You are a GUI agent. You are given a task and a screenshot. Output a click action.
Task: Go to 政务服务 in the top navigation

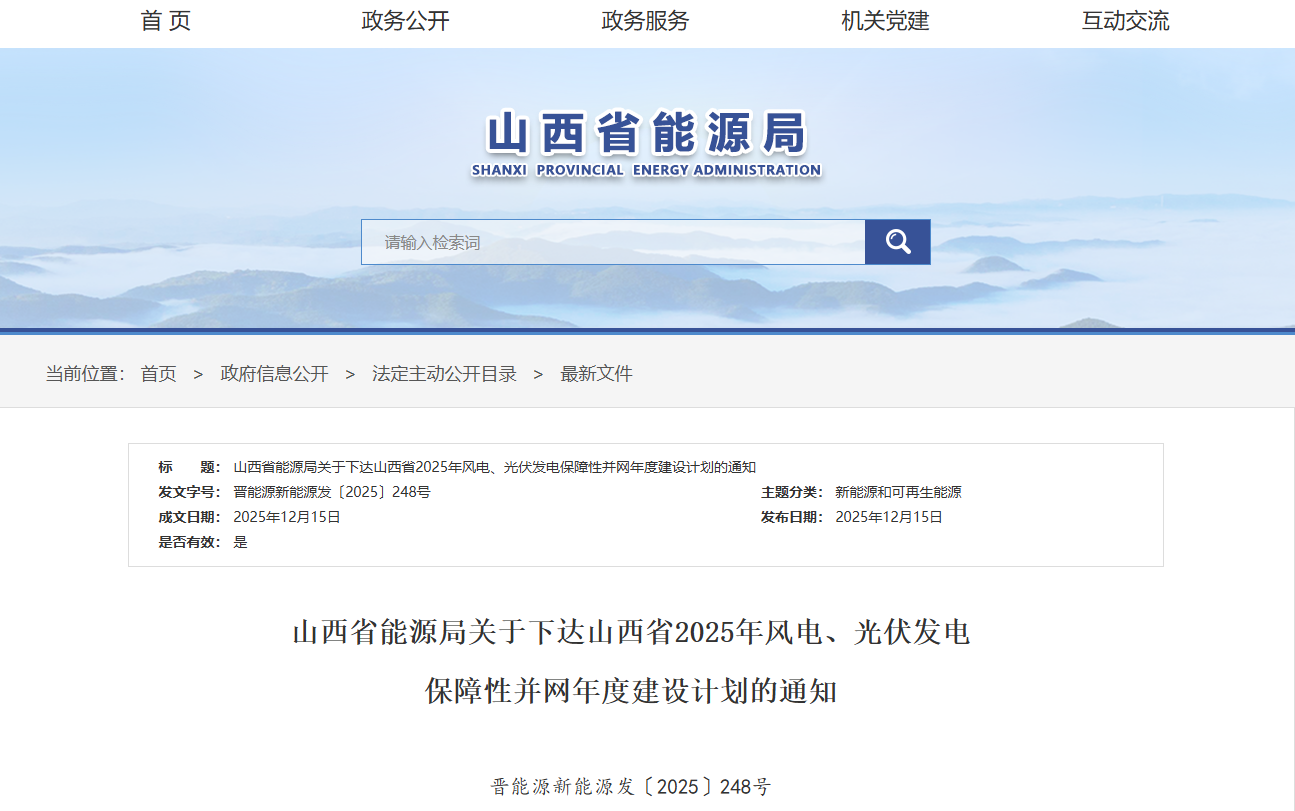coord(645,21)
